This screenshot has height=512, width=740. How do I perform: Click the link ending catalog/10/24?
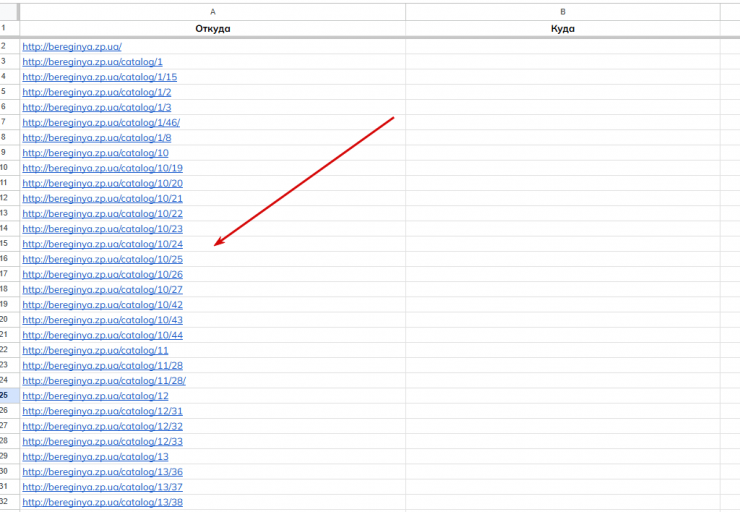click(102, 244)
